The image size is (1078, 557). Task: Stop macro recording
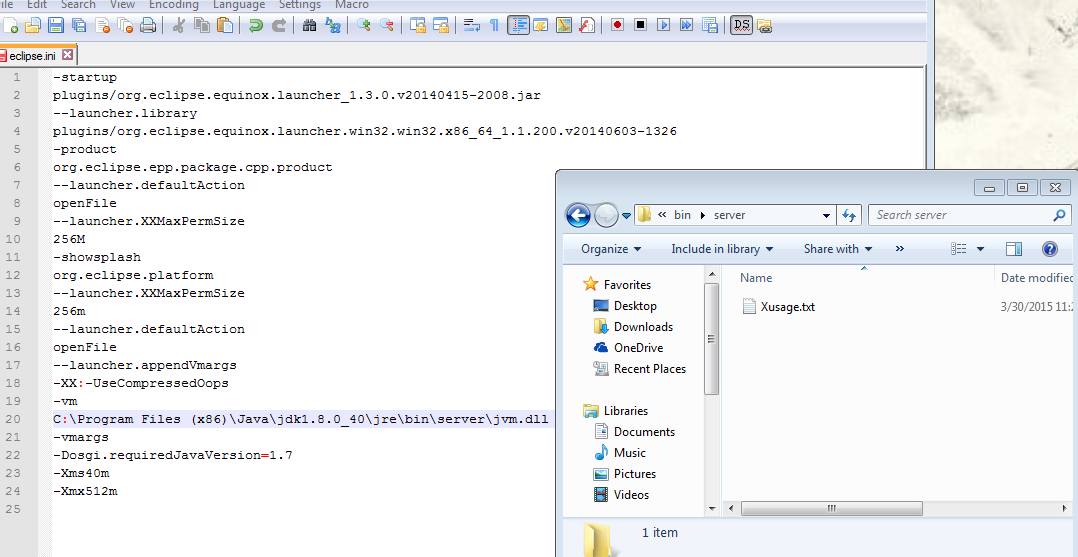tap(641, 25)
